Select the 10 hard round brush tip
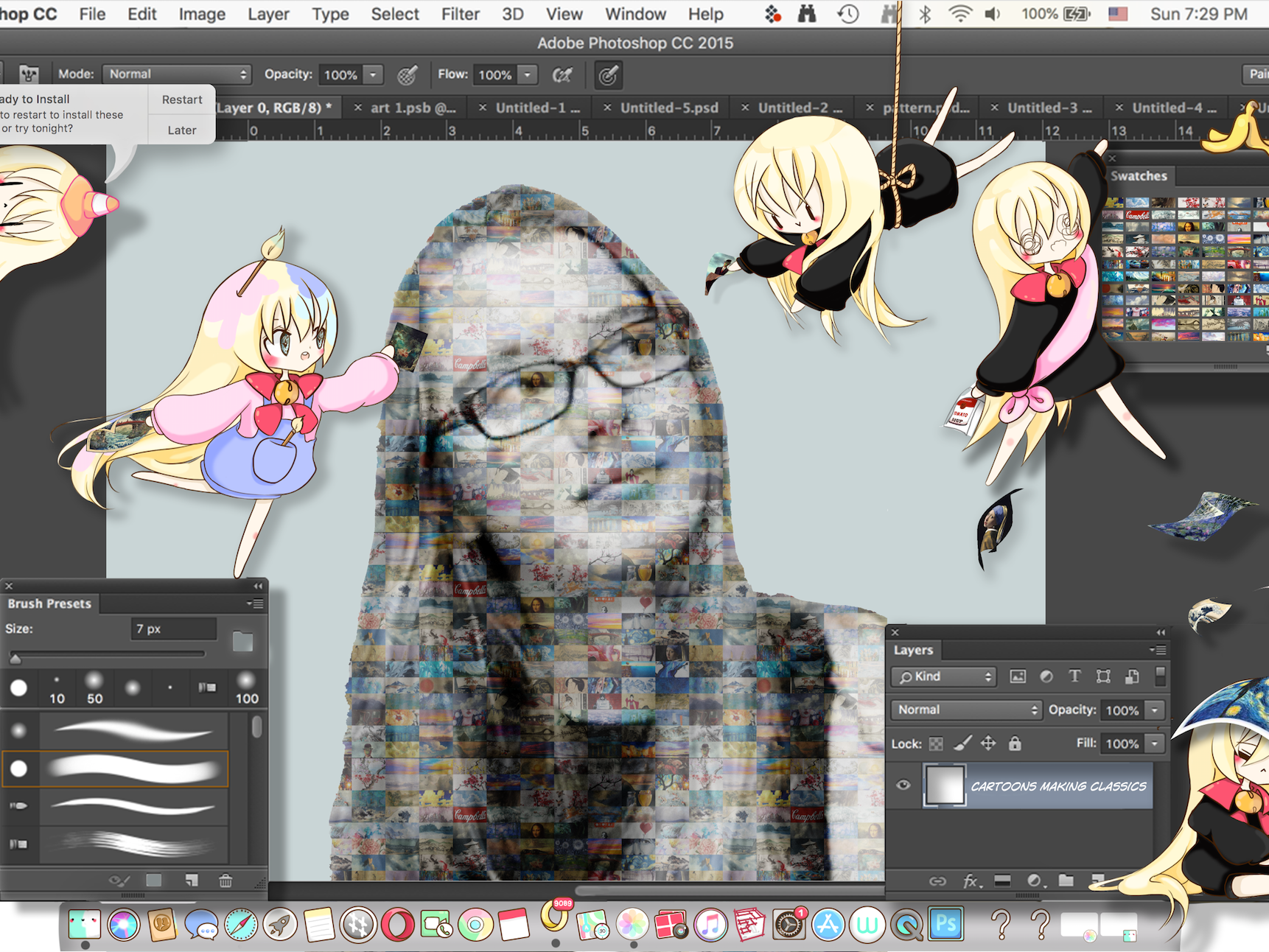The width and height of the screenshot is (1269, 952). pyautogui.click(x=57, y=687)
